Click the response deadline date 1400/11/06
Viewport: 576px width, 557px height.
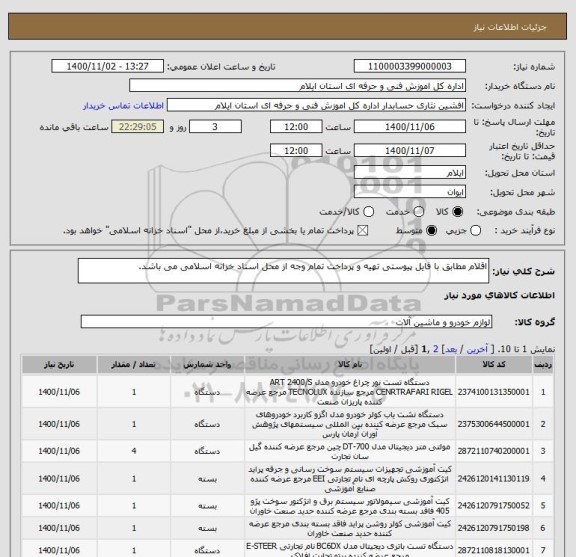coord(410,127)
